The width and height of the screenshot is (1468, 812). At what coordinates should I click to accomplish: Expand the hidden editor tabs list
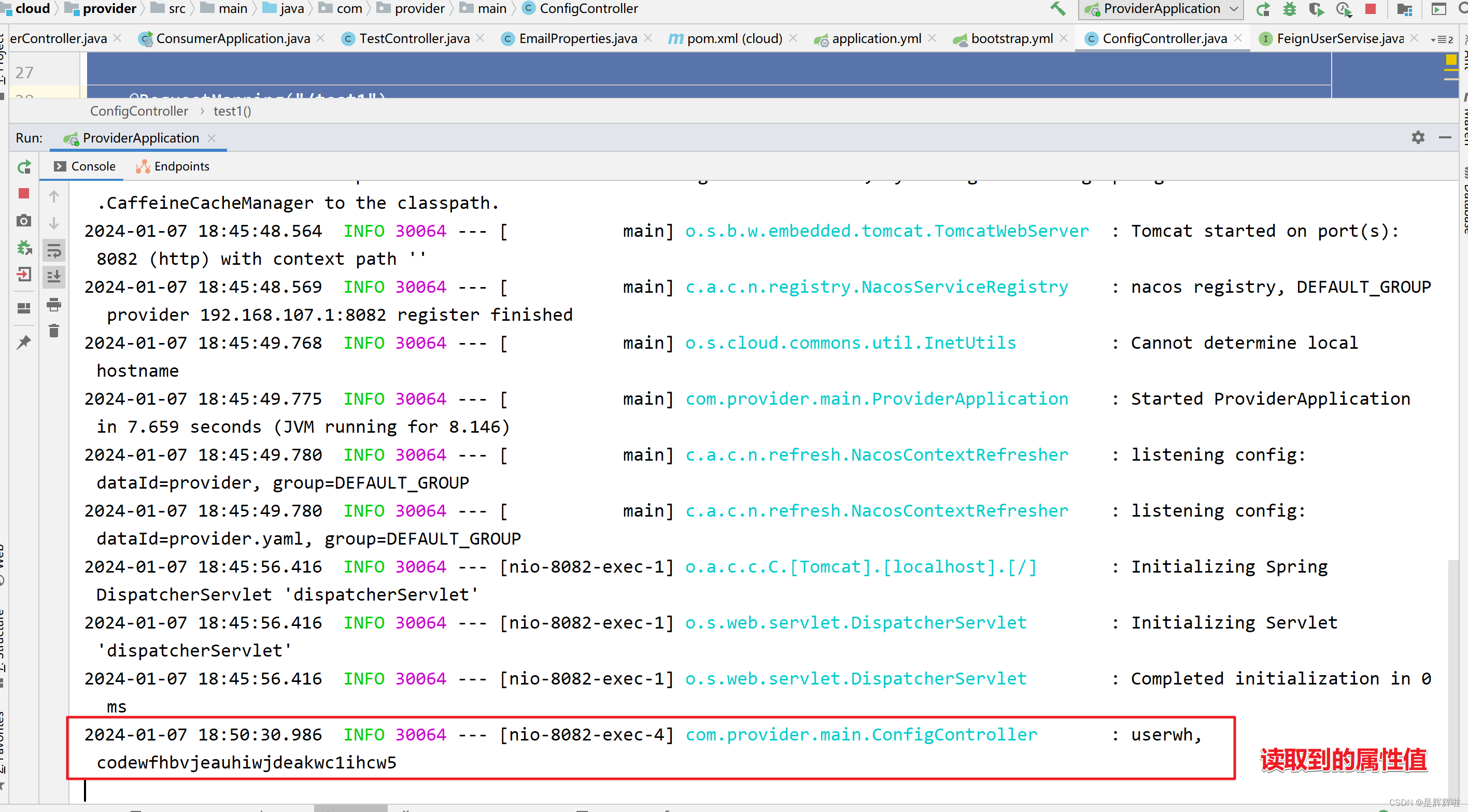click(1443, 39)
